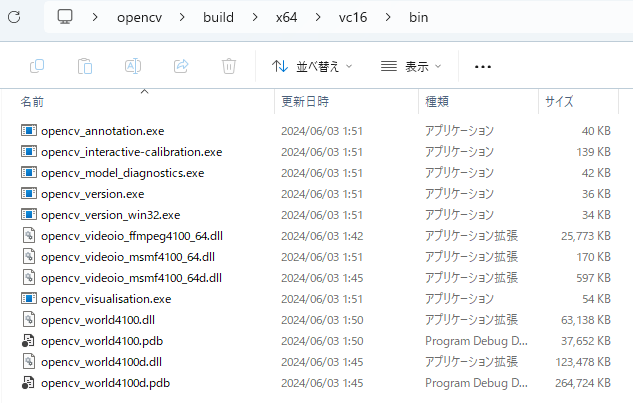
Task: Refresh the folder view
Action: (14, 17)
